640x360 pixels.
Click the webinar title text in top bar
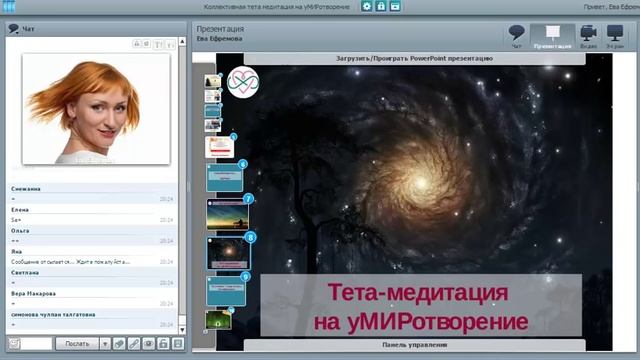[x=276, y=7]
